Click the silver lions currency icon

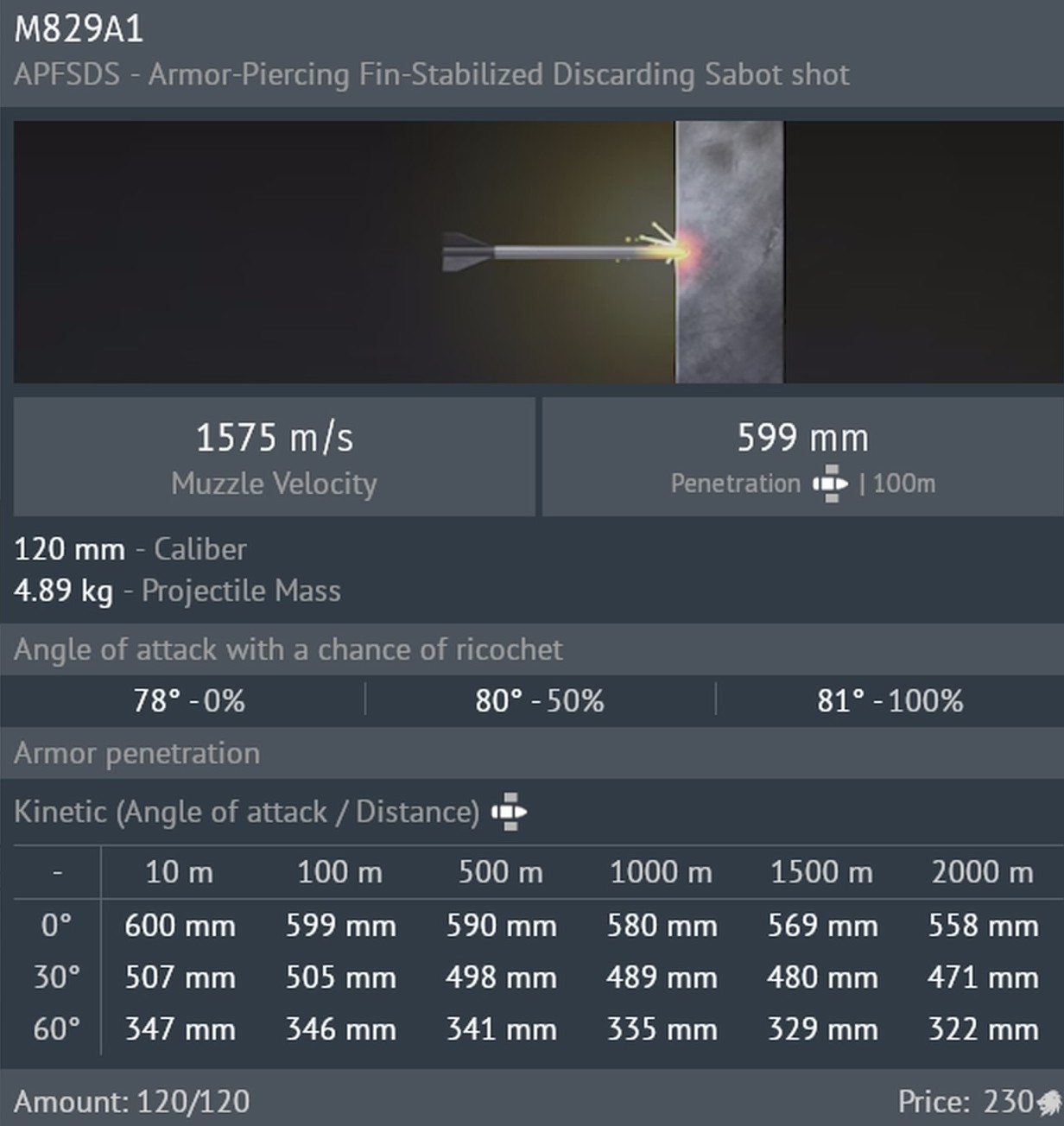[x=1048, y=1102]
